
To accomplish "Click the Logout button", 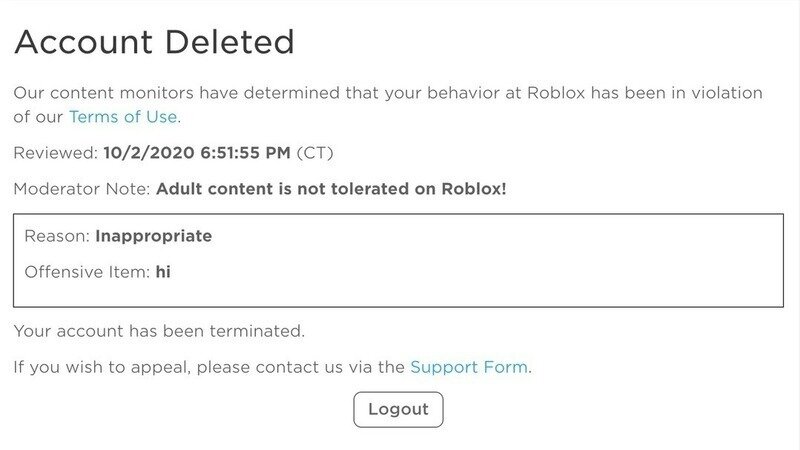I will 398,409.
